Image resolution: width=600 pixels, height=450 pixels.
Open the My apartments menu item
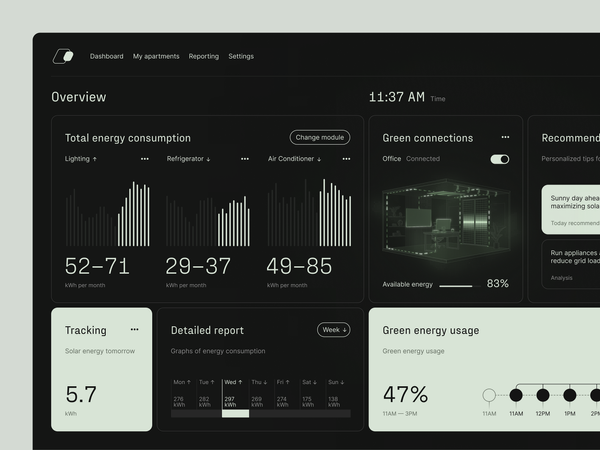(x=156, y=57)
